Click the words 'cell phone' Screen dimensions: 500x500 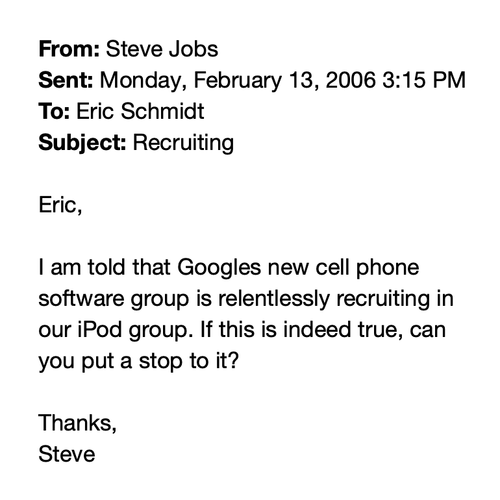[x=367, y=268]
